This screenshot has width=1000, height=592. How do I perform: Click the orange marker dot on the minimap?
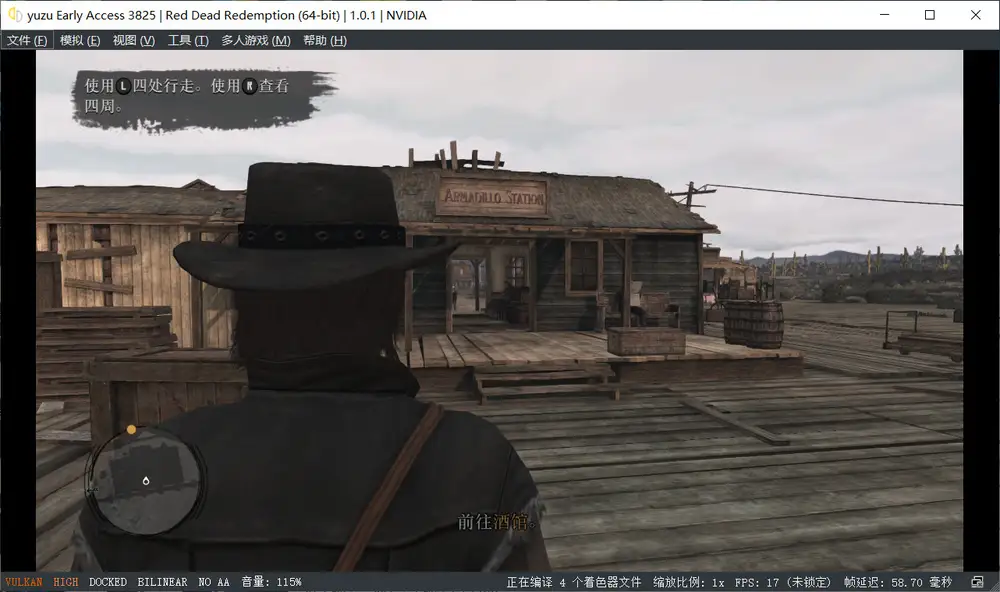coord(131,430)
